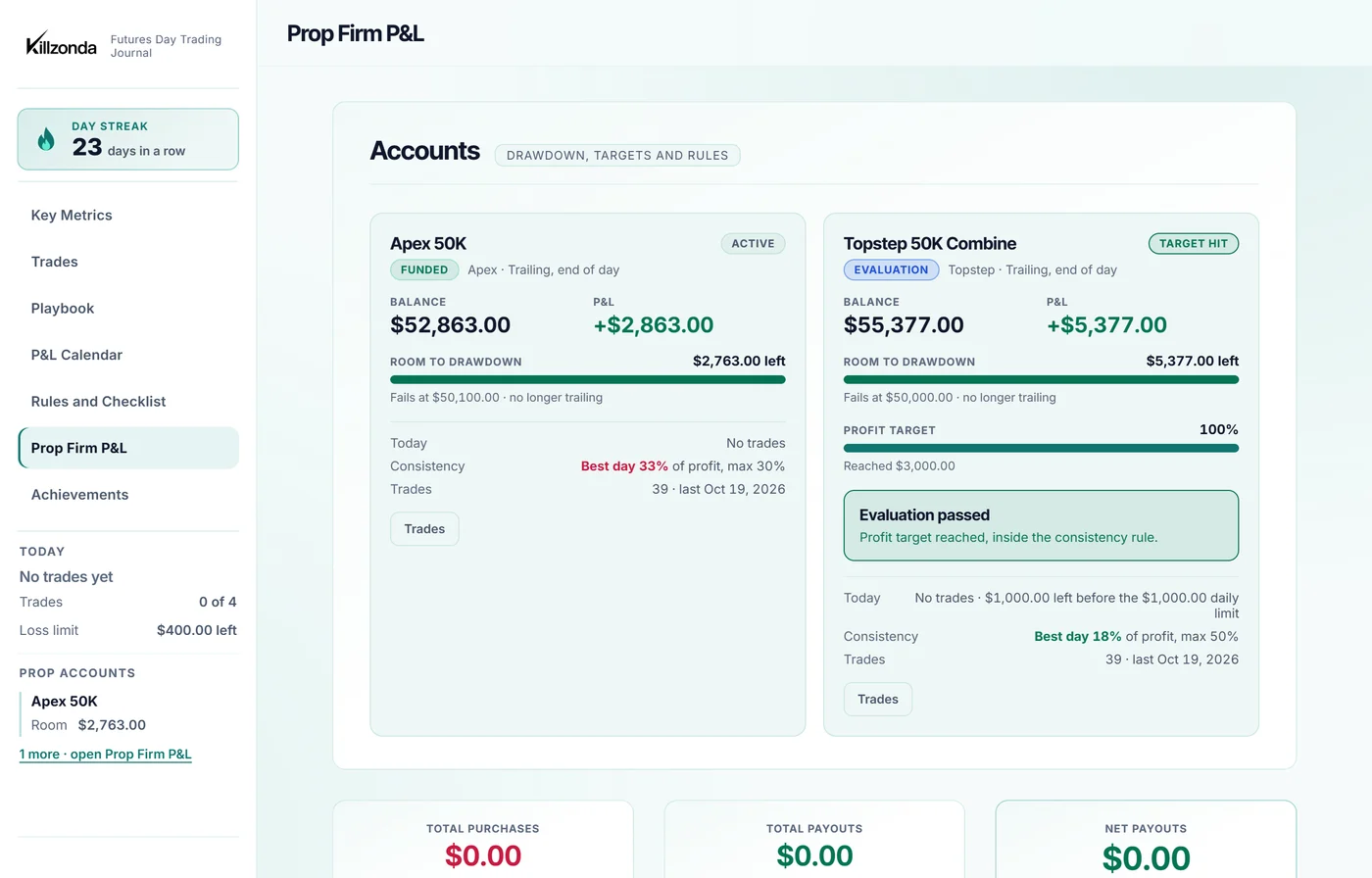This screenshot has width=1372, height=878.
Task: Click Topstep balance $55,377.00
Action: (904, 325)
